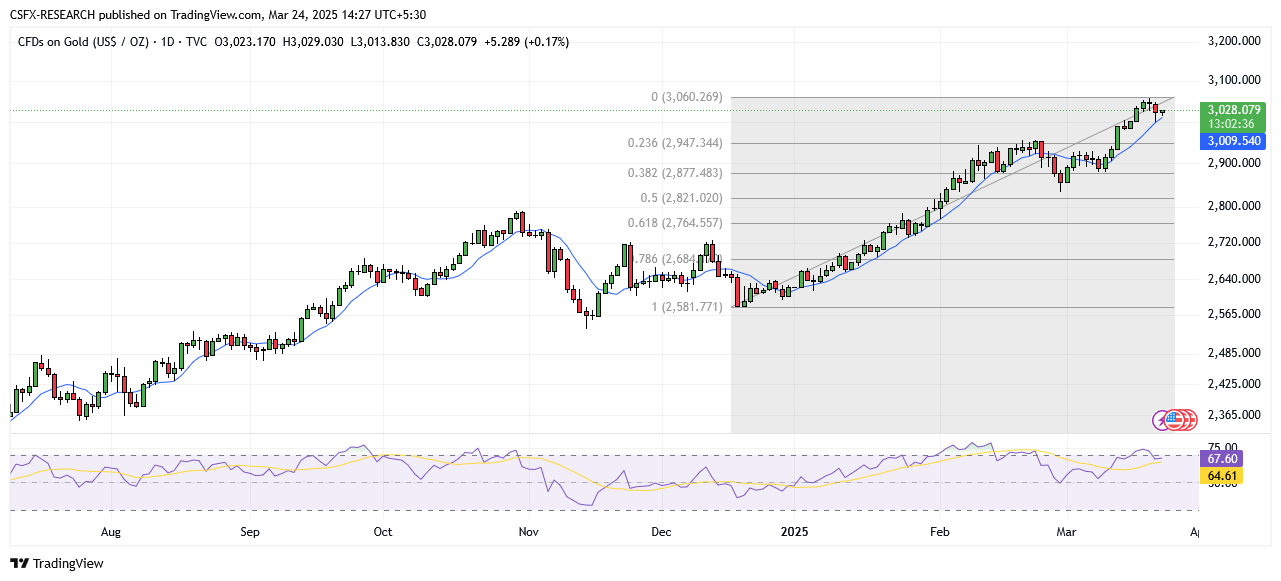Click the 75.00 RSI scale label
This screenshot has height=581, width=1281.
tap(1222, 447)
